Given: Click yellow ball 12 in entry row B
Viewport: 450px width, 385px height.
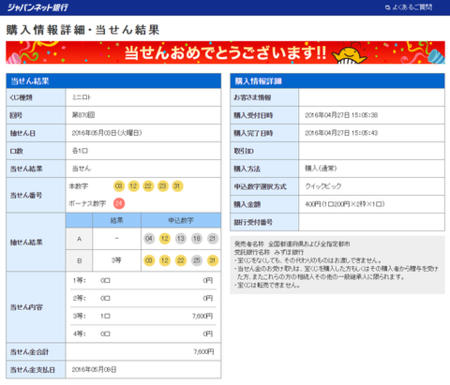Looking at the screenshot, I should (165, 260).
